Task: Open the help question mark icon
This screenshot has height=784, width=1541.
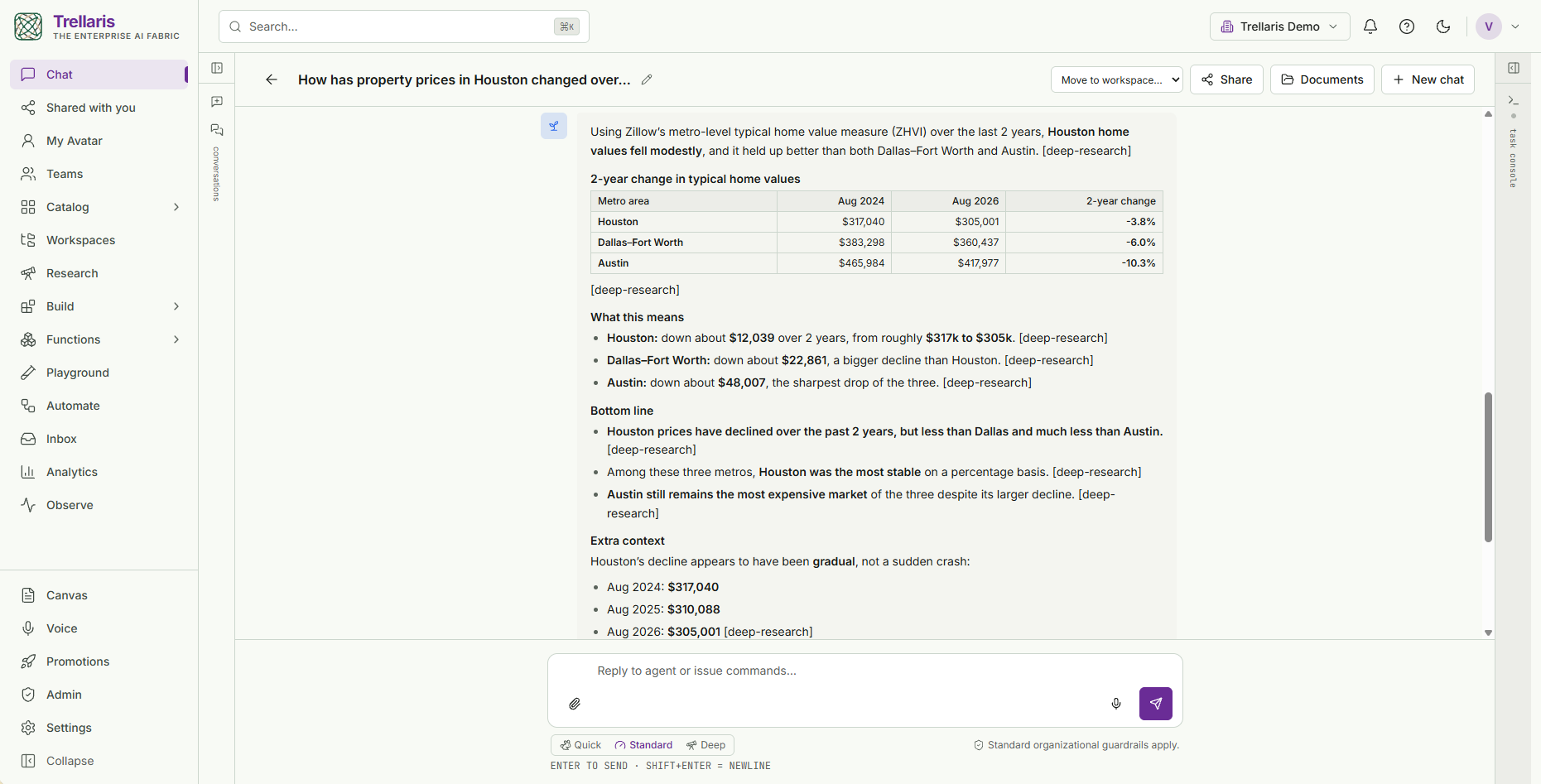Action: [x=1407, y=26]
